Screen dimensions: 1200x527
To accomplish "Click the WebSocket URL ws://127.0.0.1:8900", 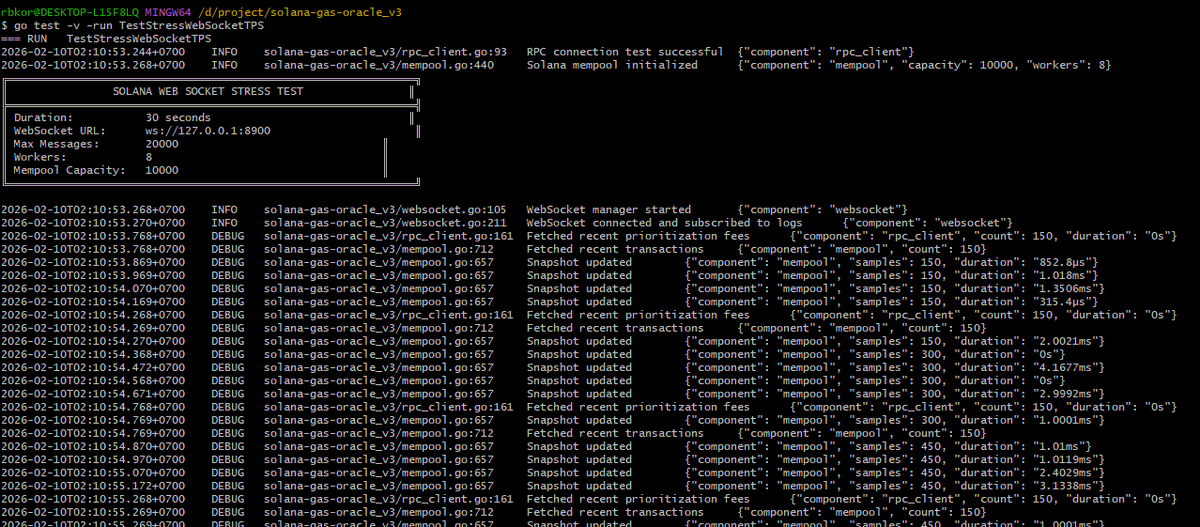I will coord(208,131).
